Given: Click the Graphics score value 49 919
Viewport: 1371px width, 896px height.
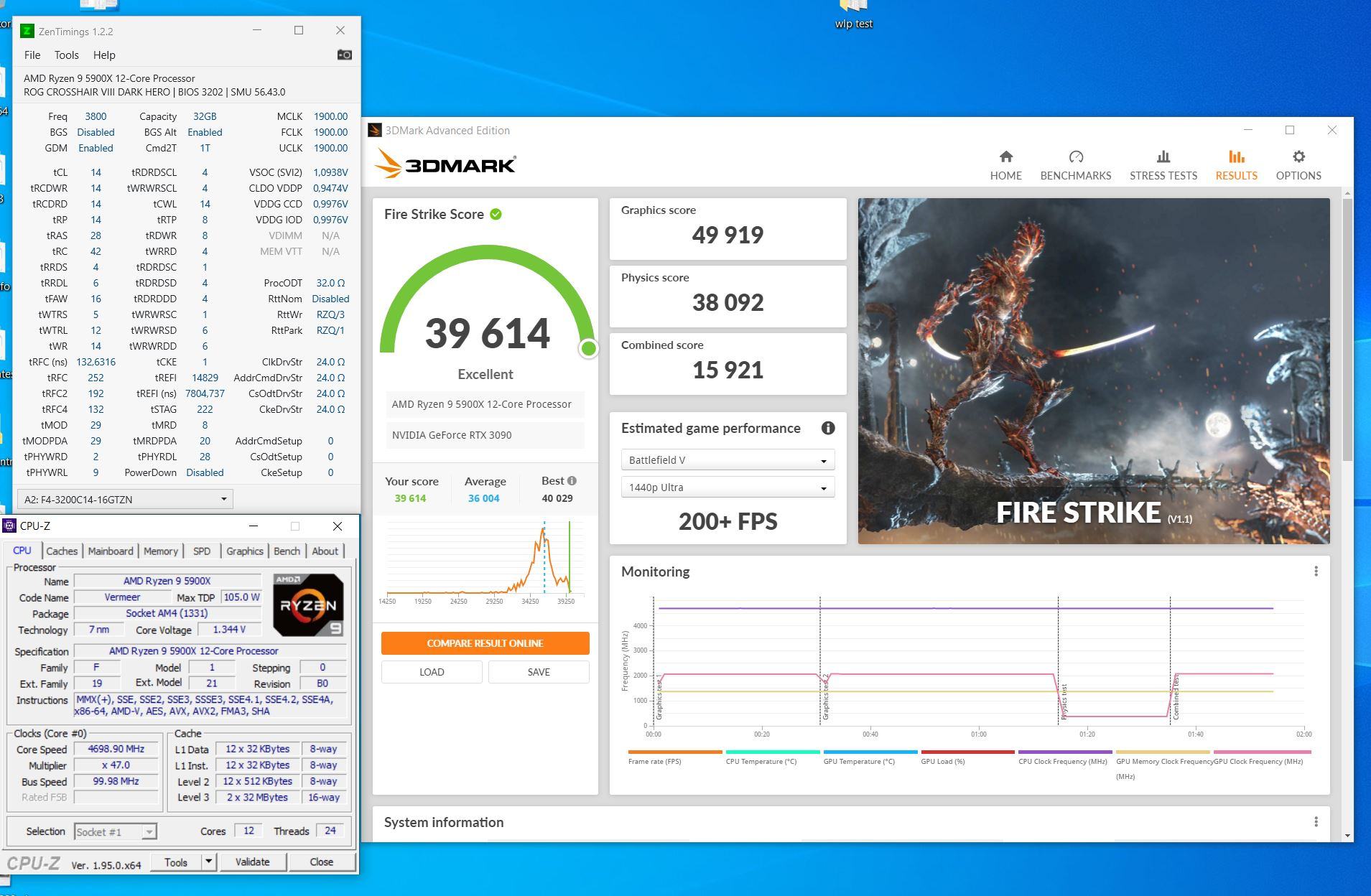Looking at the screenshot, I should pos(728,235).
